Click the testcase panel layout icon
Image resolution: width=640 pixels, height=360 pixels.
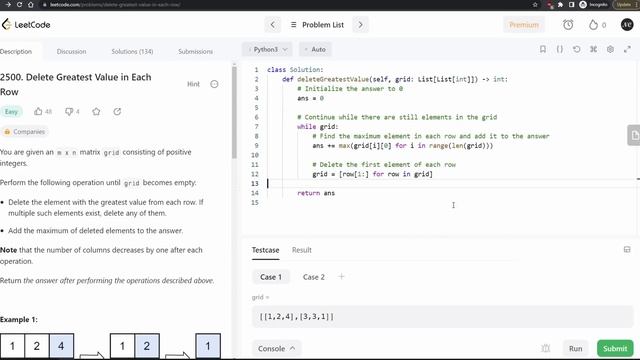627,249
